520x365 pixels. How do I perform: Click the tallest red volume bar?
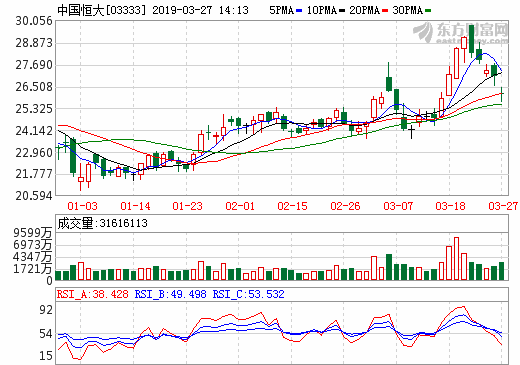(x=456, y=259)
